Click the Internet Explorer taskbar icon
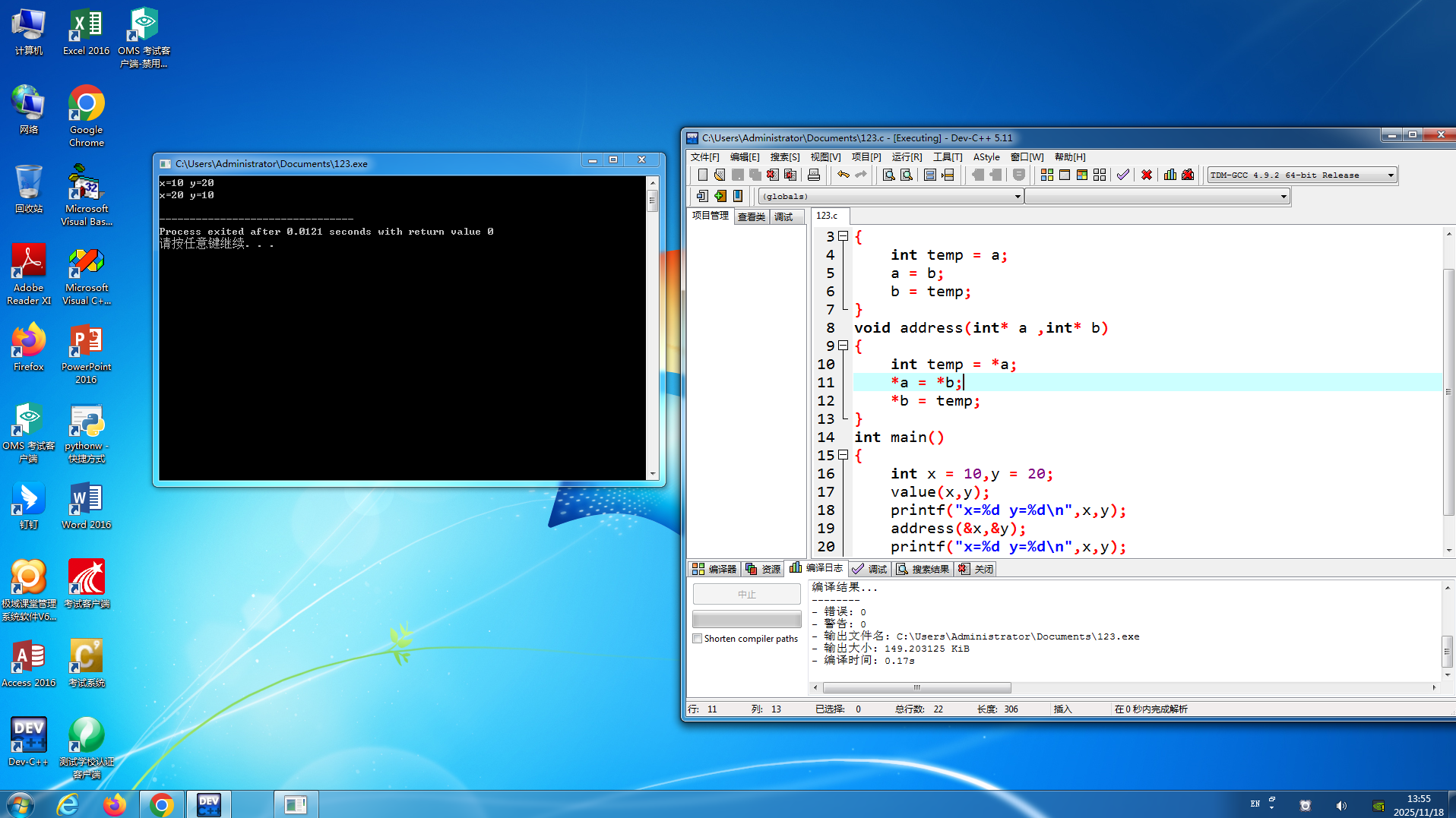The image size is (1456, 818). tap(68, 804)
